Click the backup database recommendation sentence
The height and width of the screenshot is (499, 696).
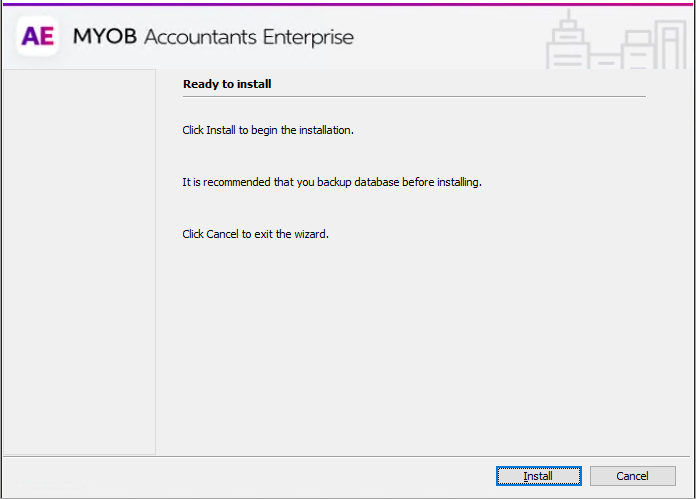[x=332, y=183]
